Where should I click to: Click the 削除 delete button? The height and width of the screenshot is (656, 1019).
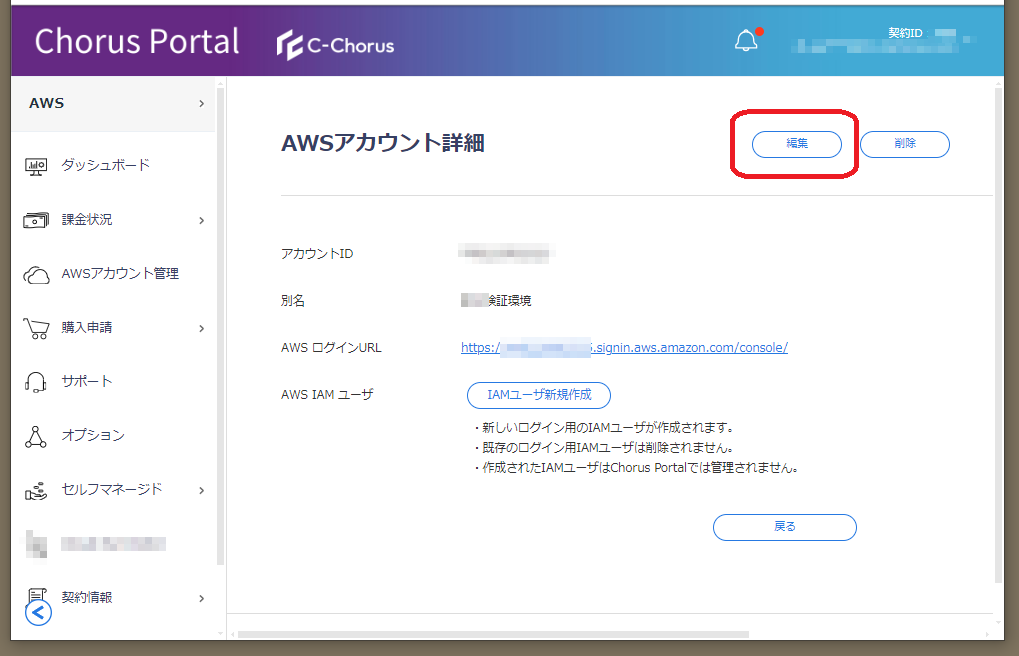tap(904, 144)
